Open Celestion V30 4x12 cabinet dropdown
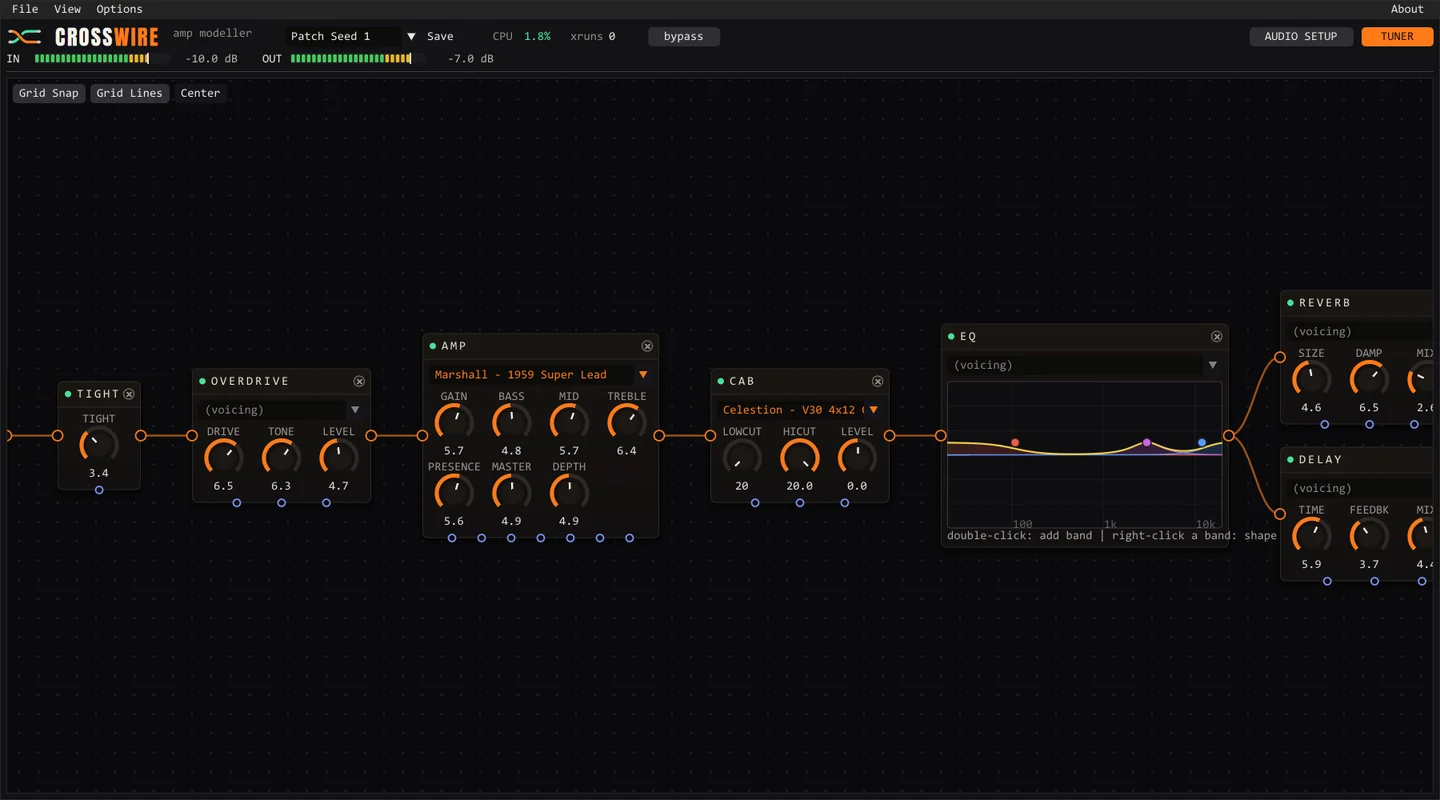This screenshot has width=1440, height=800. 799,410
